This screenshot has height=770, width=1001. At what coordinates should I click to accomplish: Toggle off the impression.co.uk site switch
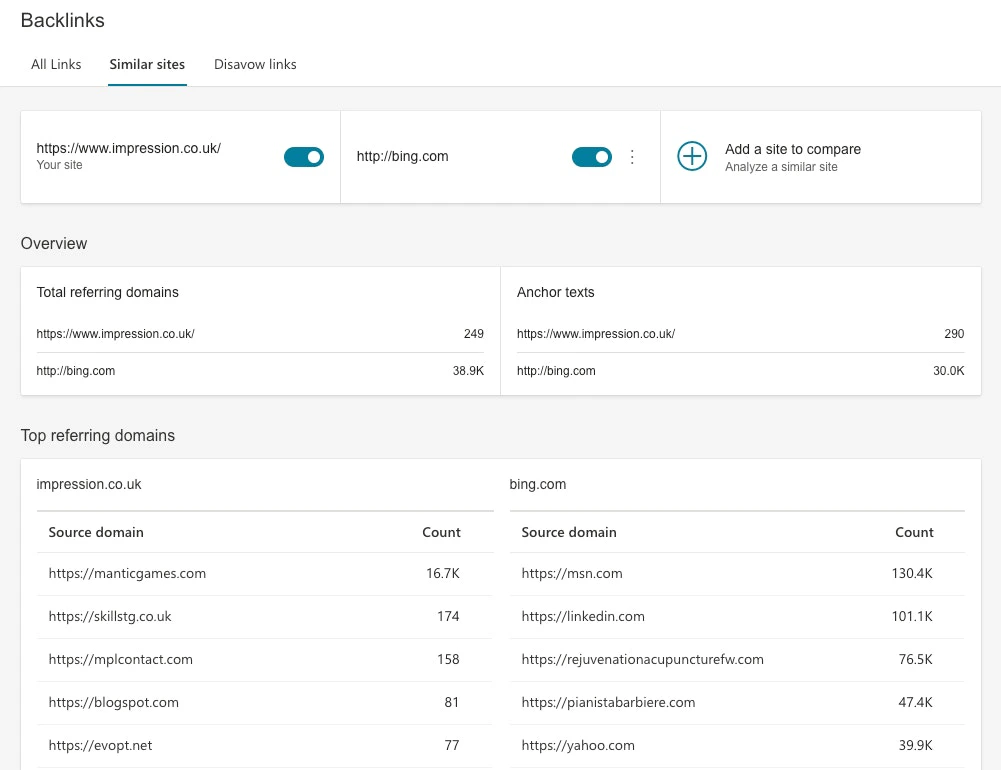click(304, 157)
